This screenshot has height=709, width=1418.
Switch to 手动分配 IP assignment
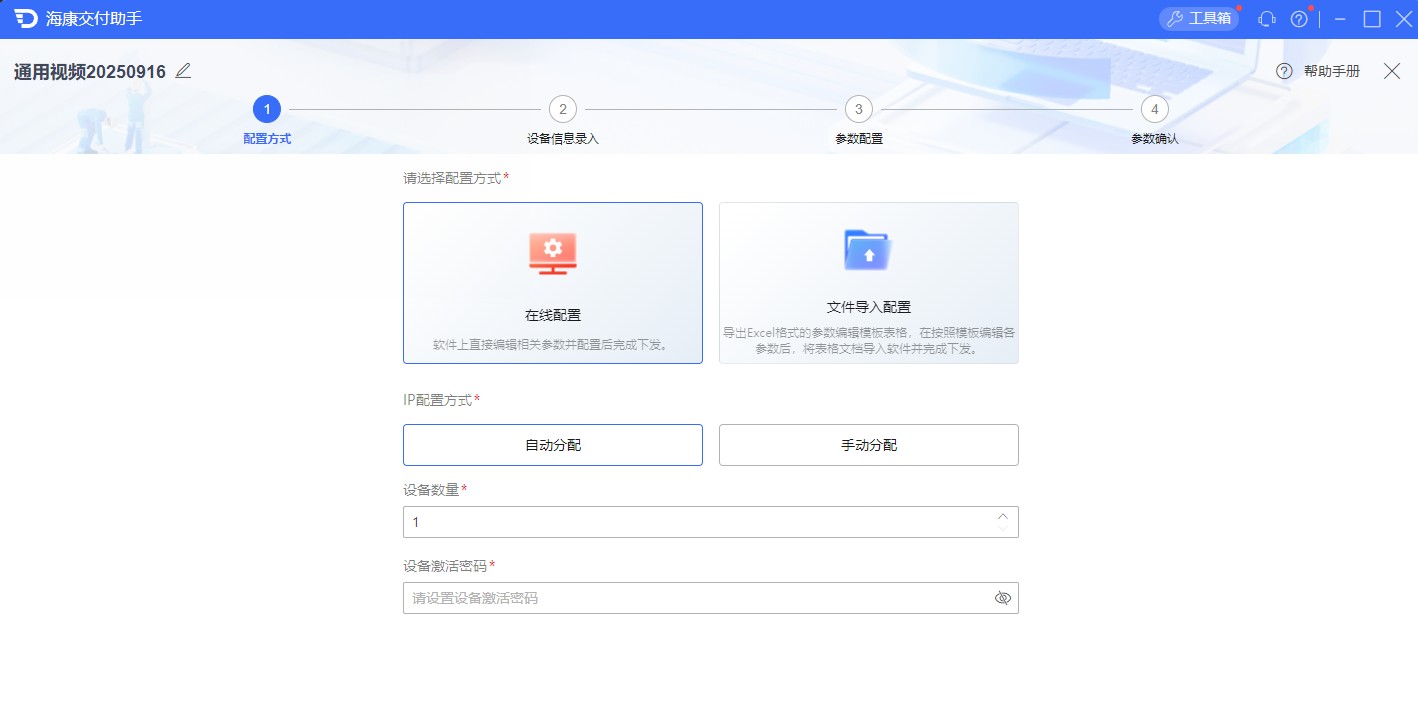pos(868,444)
